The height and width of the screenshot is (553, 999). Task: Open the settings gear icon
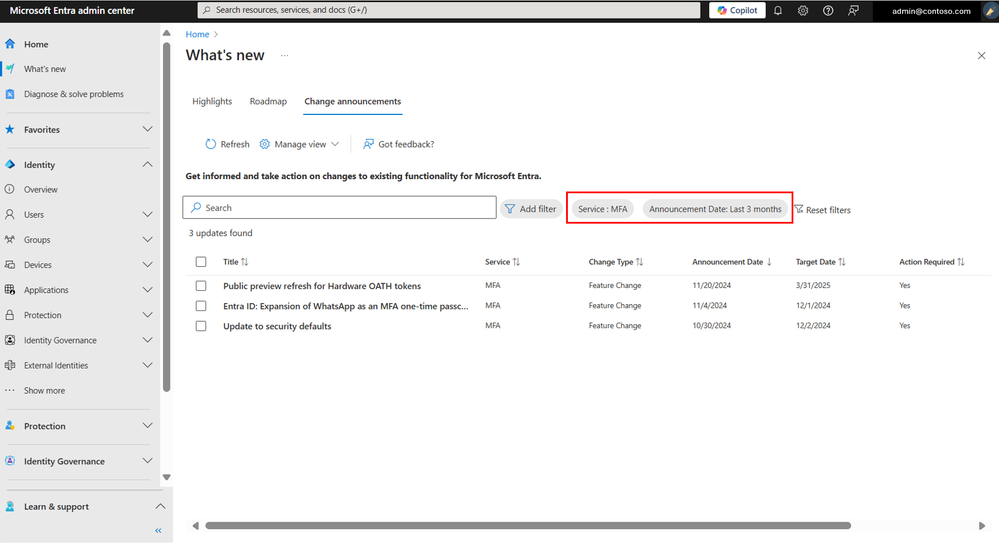pos(803,10)
